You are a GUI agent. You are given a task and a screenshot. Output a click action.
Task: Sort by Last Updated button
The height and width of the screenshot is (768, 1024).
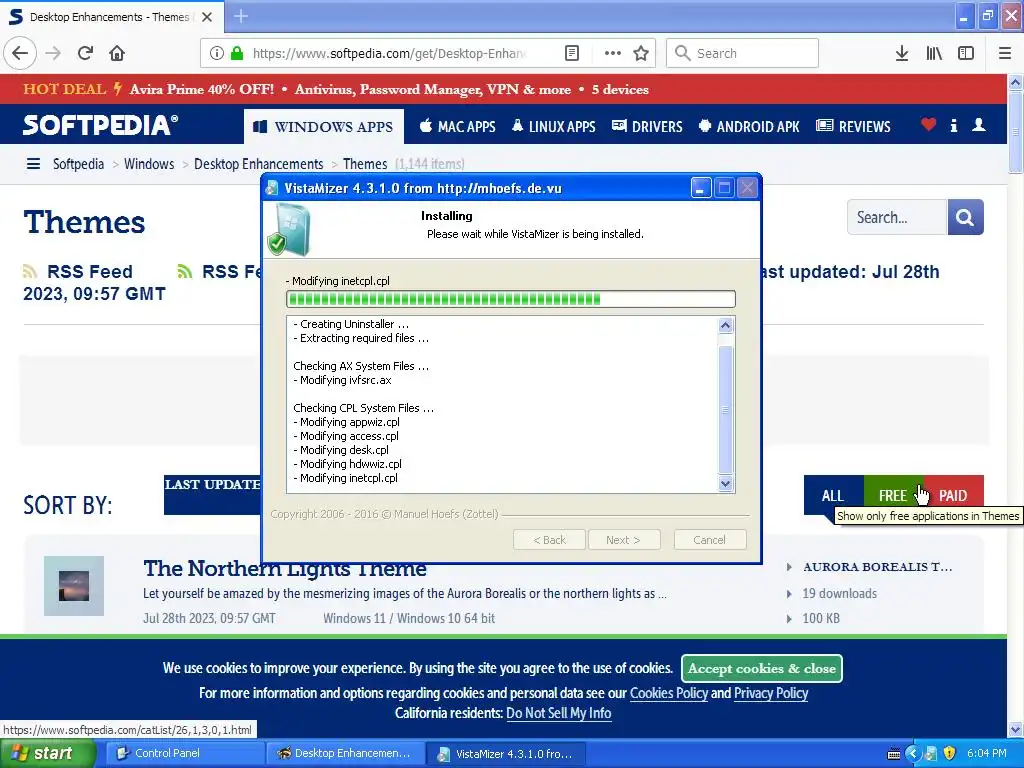[x=212, y=494]
